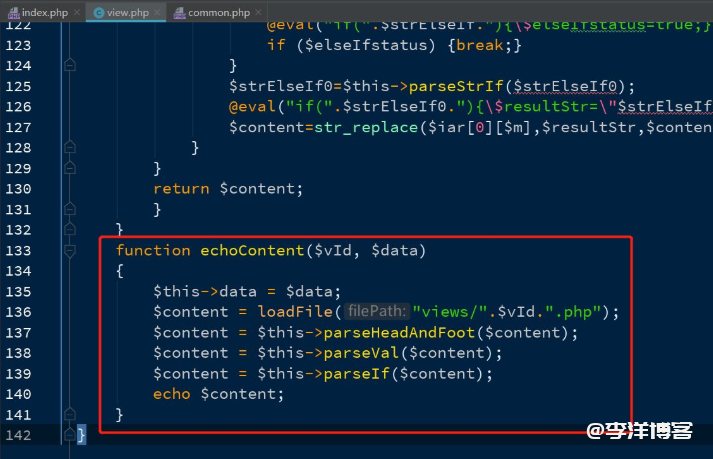The image size is (713, 459).
Task: Click line number 135 in the gutter
Action: tap(17, 292)
